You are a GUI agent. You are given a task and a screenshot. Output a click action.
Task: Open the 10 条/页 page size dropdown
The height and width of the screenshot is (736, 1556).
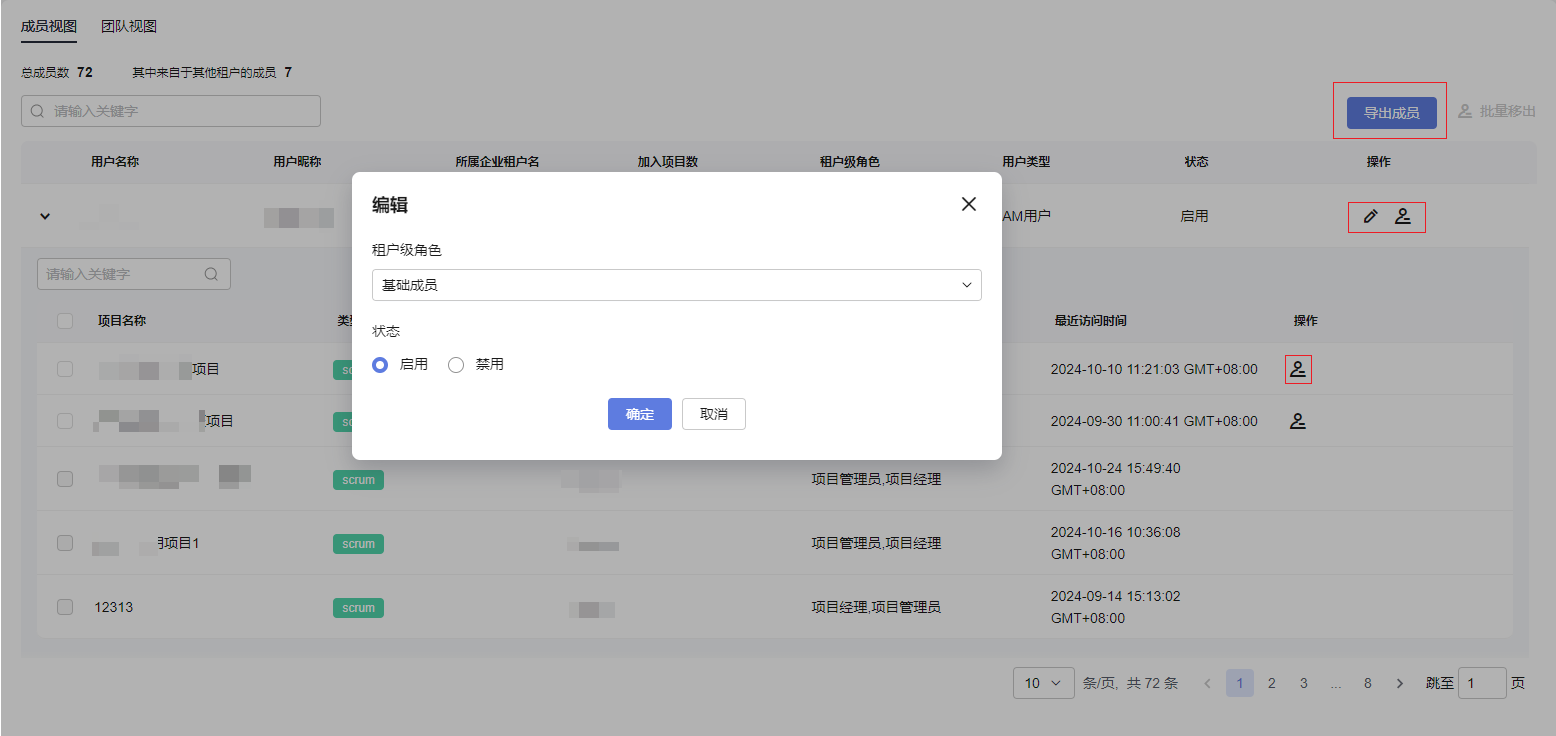[1043, 683]
